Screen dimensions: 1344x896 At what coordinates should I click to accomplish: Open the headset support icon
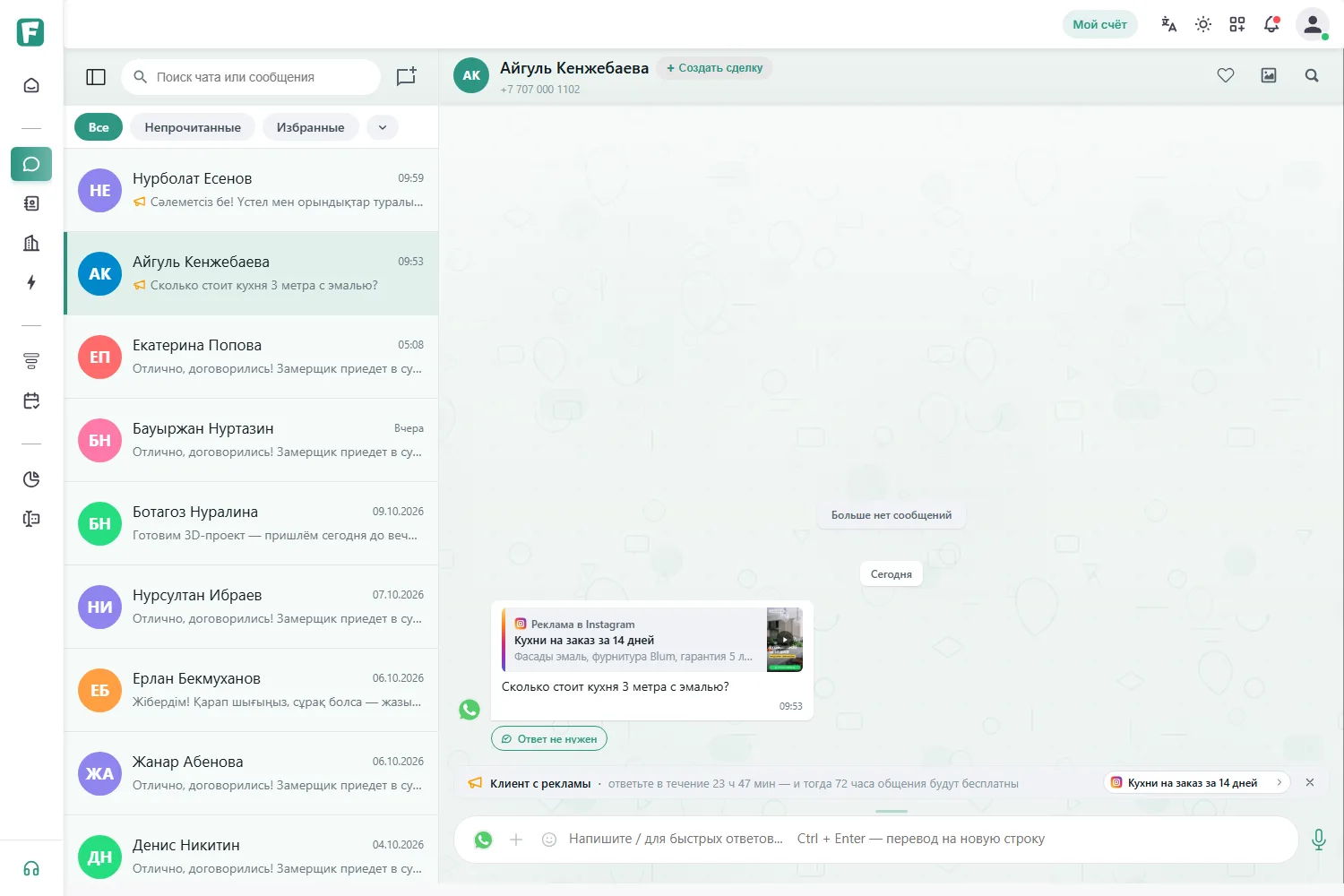31,868
